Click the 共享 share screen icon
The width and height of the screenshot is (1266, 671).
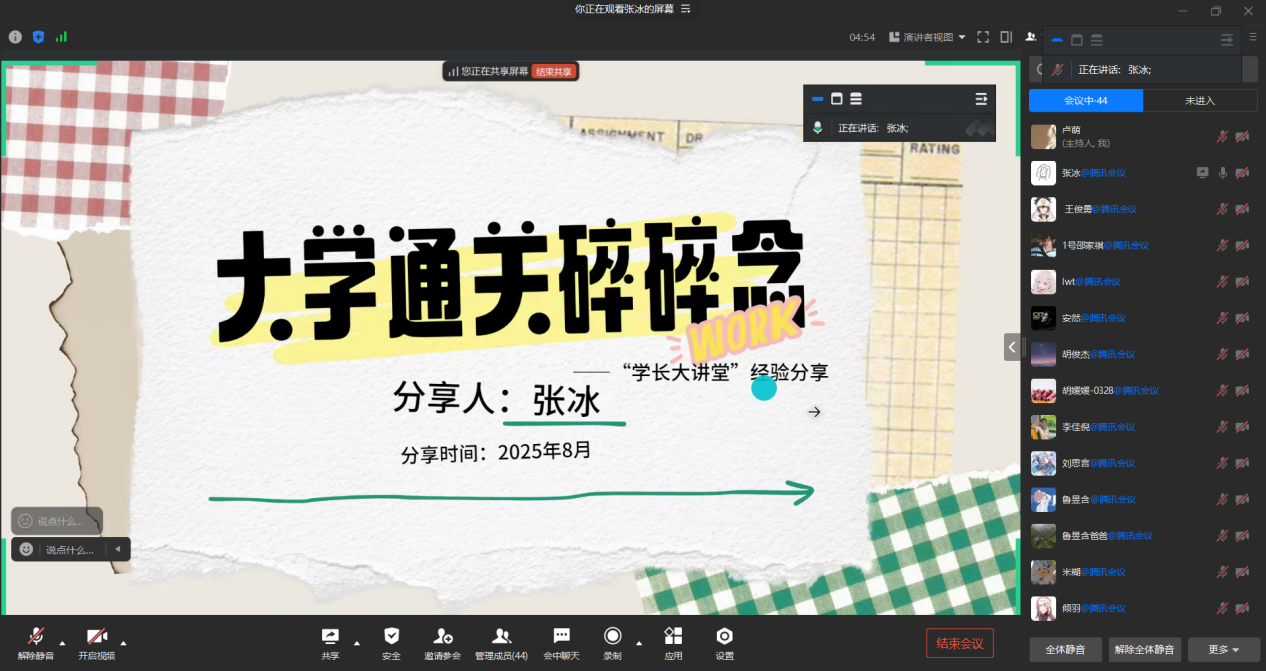(330, 636)
